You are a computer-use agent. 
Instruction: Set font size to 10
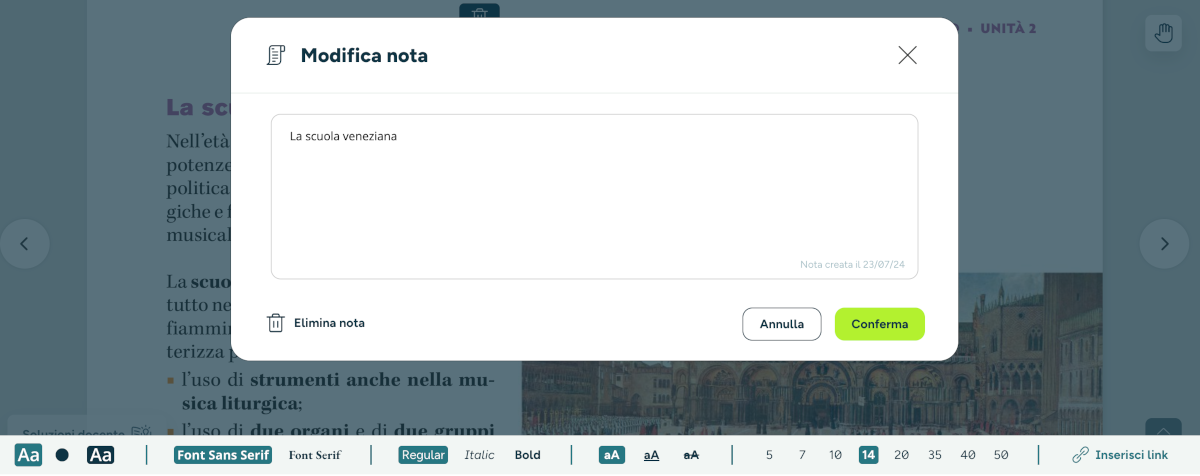click(835, 455)
